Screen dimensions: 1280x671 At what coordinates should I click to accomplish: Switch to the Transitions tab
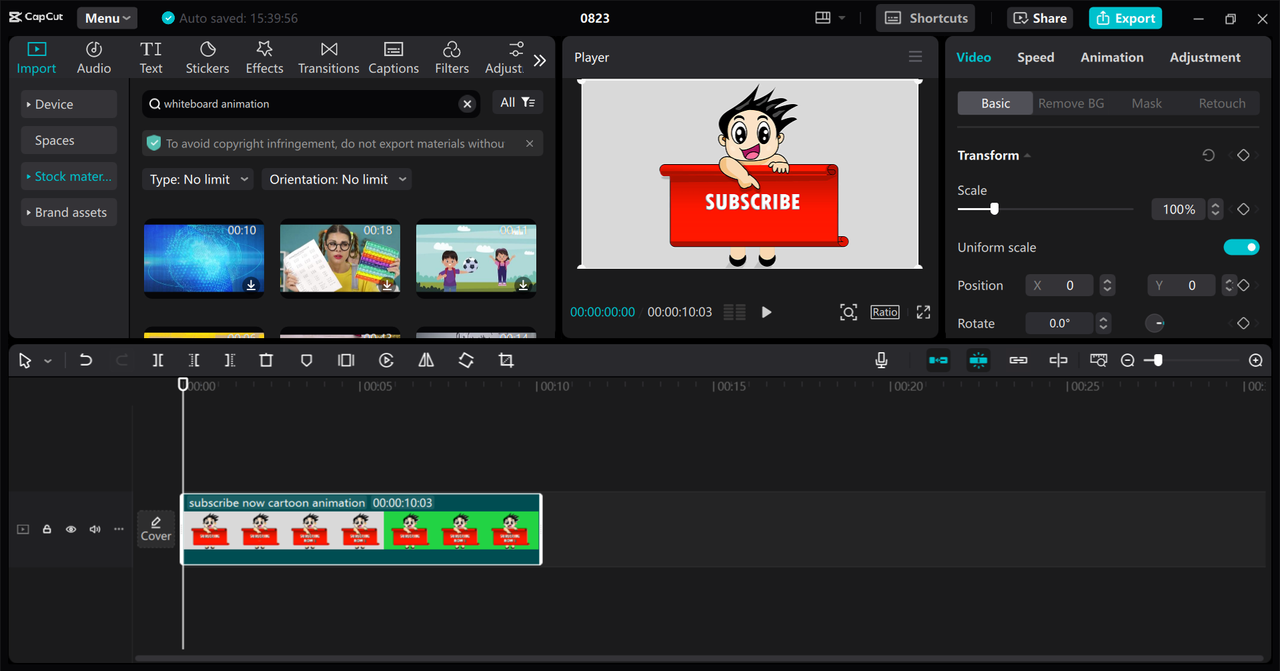pos(328,57)
